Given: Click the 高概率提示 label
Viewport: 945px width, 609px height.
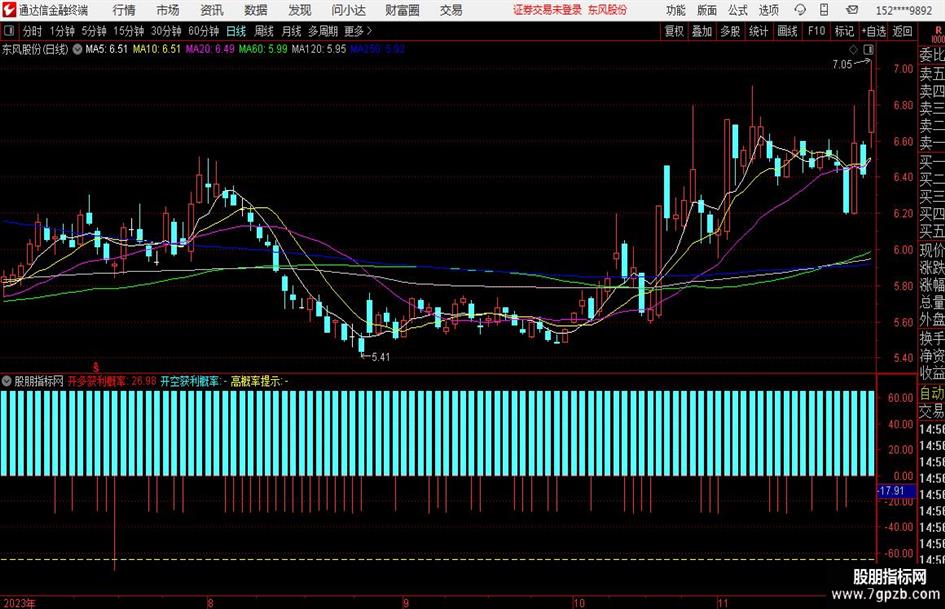Looking at the screenshot, I should coord(259,381).
